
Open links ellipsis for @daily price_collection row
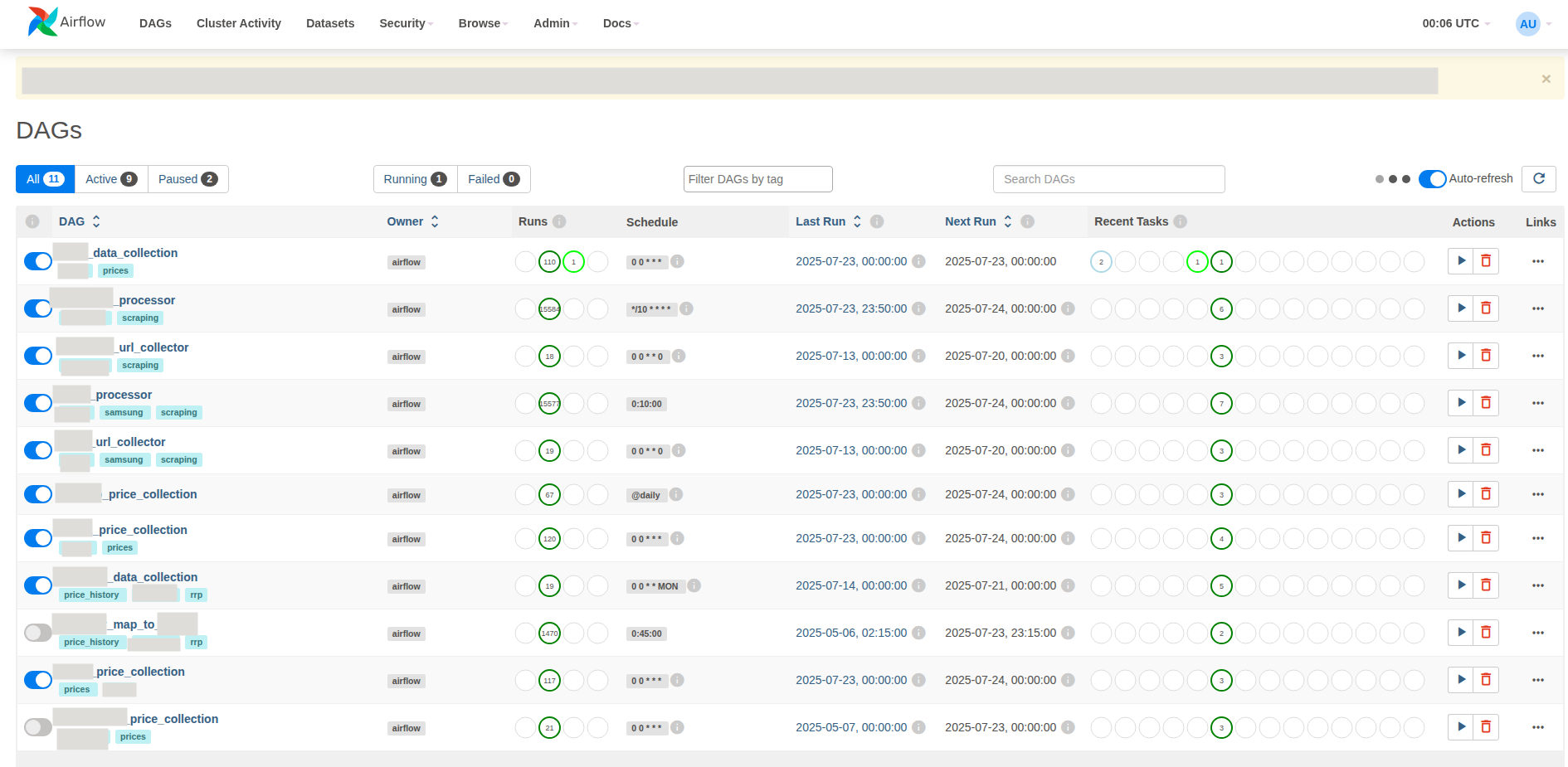[x=1538, y=494]
